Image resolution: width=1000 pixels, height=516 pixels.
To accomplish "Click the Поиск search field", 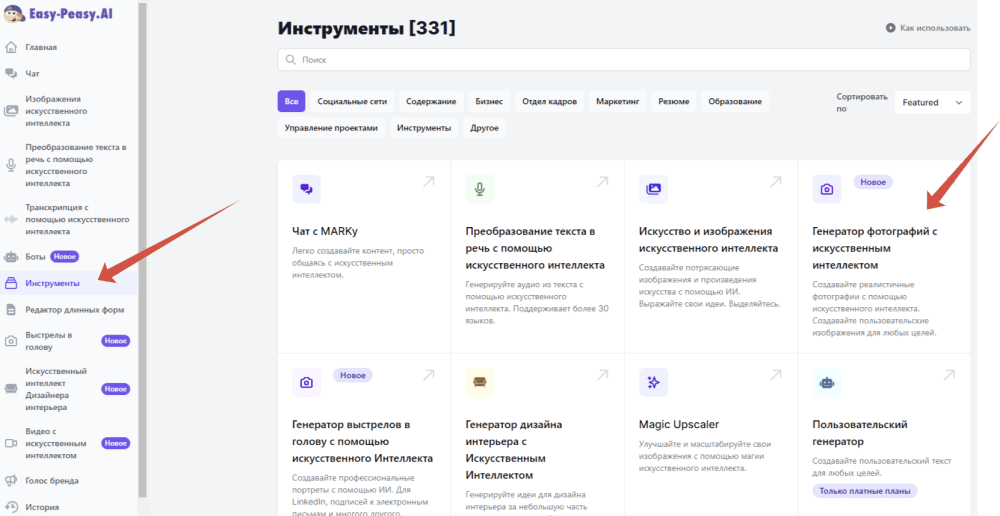I will pyautogui.click(x=624, y=59).
